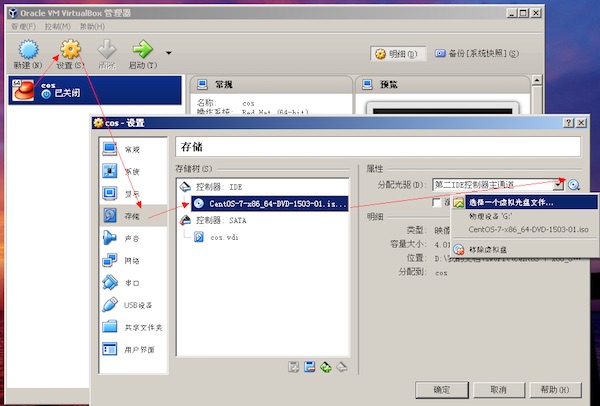Click the New (新建) VM toolbar icon
The width and height of the screenshot is (600, 406).
point(28,49)
